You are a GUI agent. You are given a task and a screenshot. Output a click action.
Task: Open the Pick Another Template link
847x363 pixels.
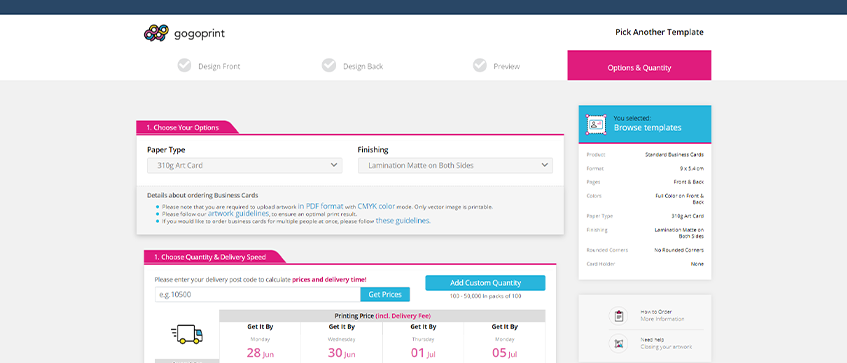click(659, 32)
